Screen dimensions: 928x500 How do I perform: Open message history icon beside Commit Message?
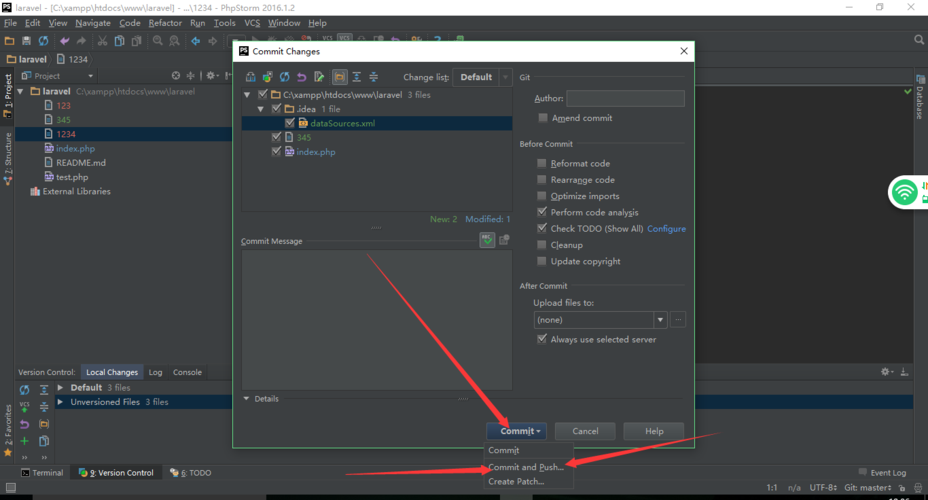tap(504, 240)
